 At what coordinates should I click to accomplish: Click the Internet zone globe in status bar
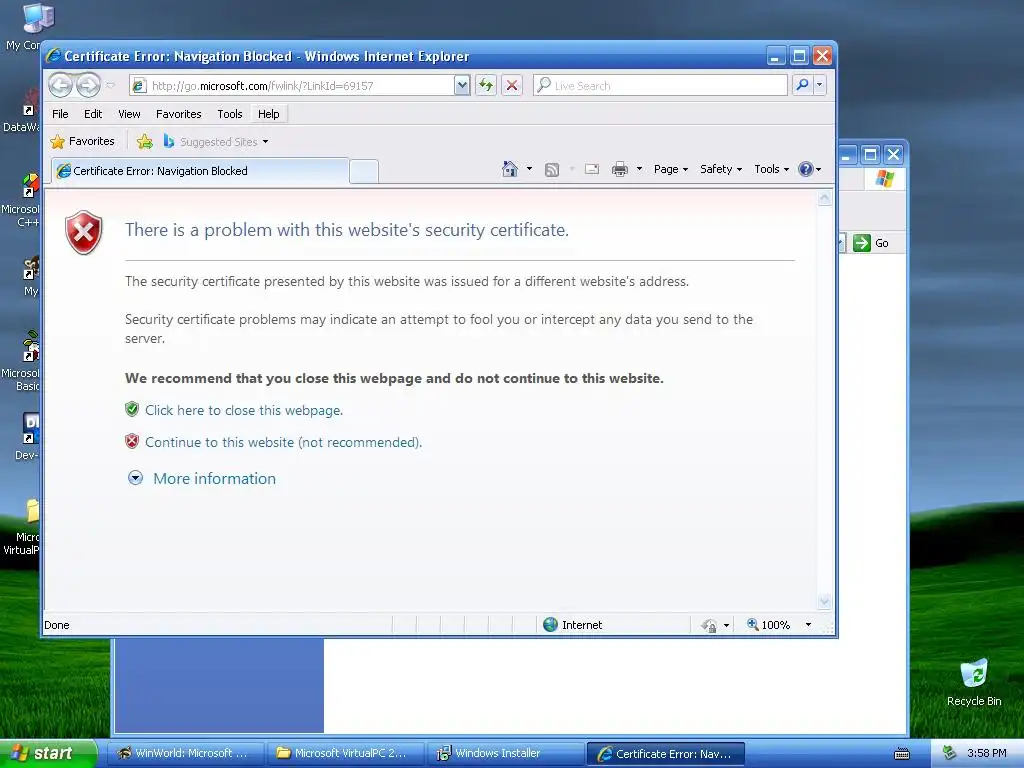(551, 625)
